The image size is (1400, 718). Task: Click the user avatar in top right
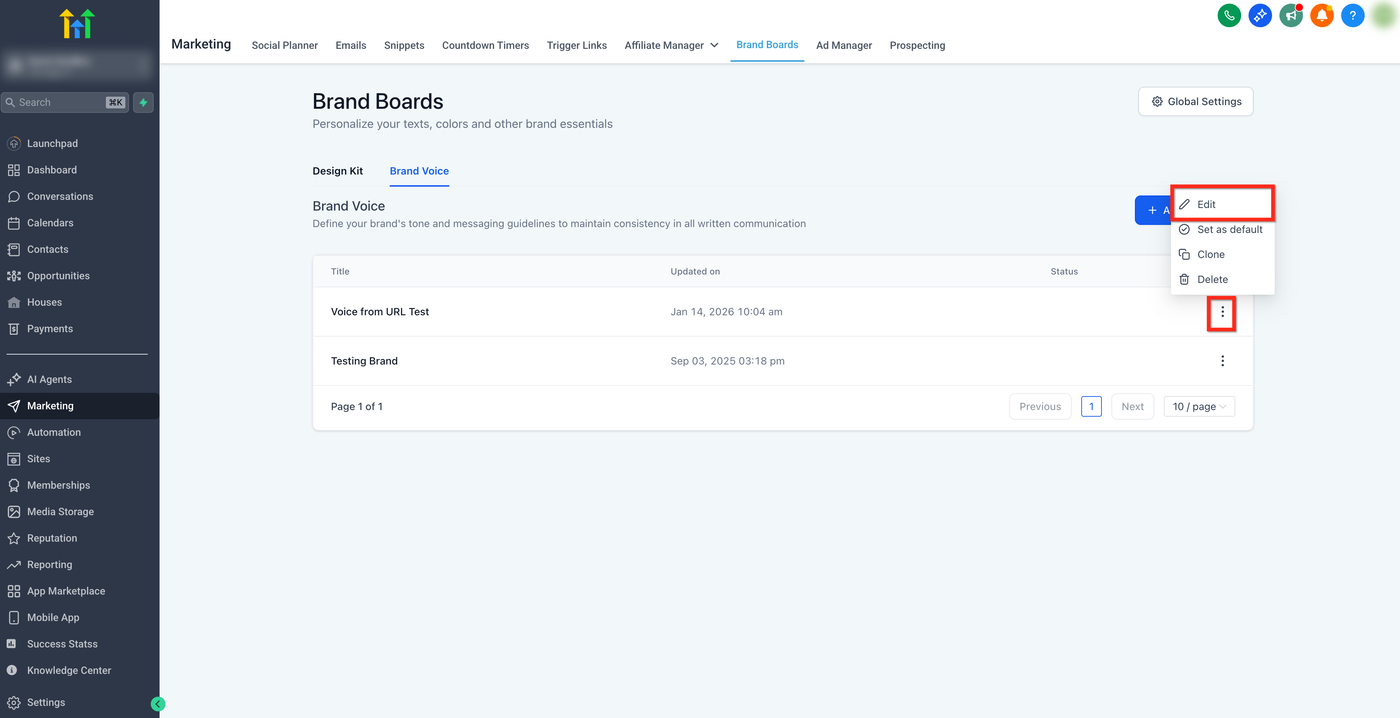click(1383, 15)
